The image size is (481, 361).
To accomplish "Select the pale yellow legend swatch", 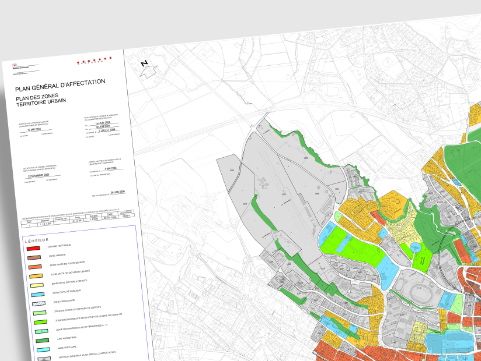I will (37, 285).
